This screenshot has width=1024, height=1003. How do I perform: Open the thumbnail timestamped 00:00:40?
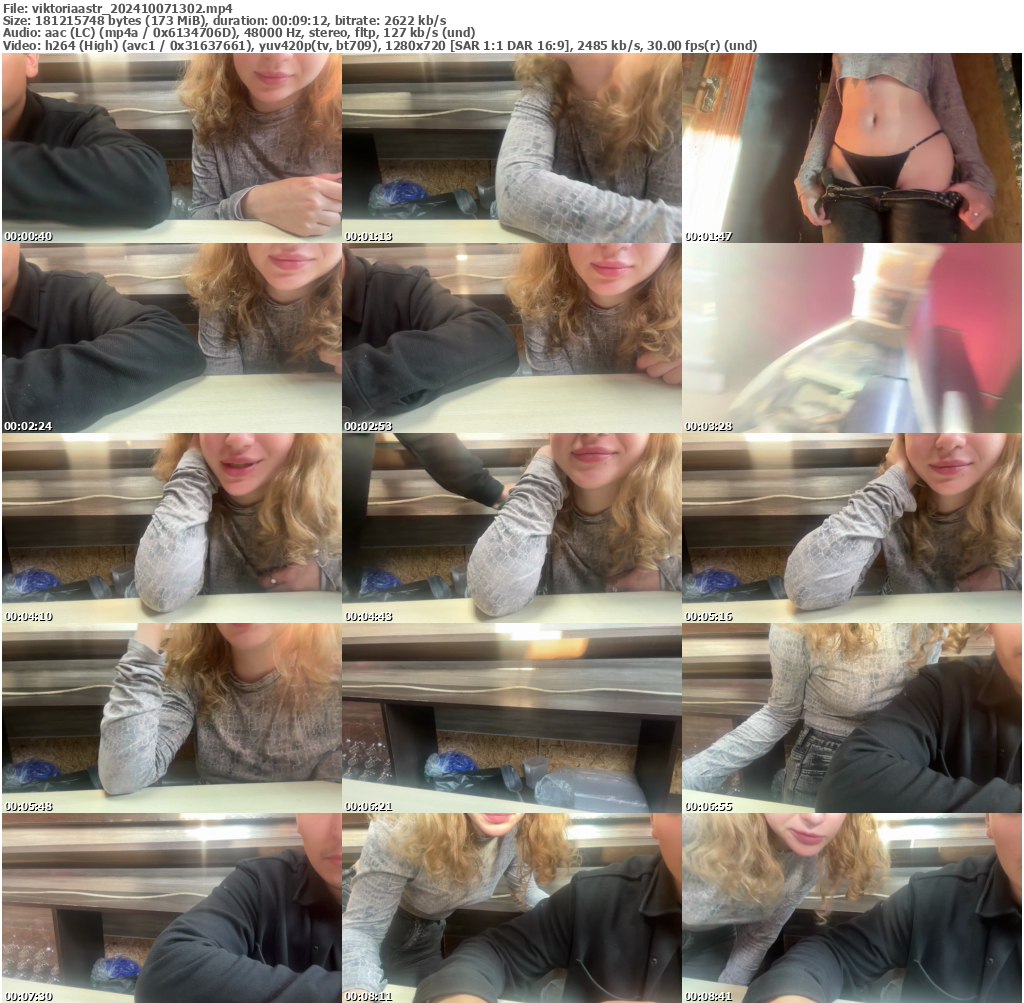[x=171, y=148]
